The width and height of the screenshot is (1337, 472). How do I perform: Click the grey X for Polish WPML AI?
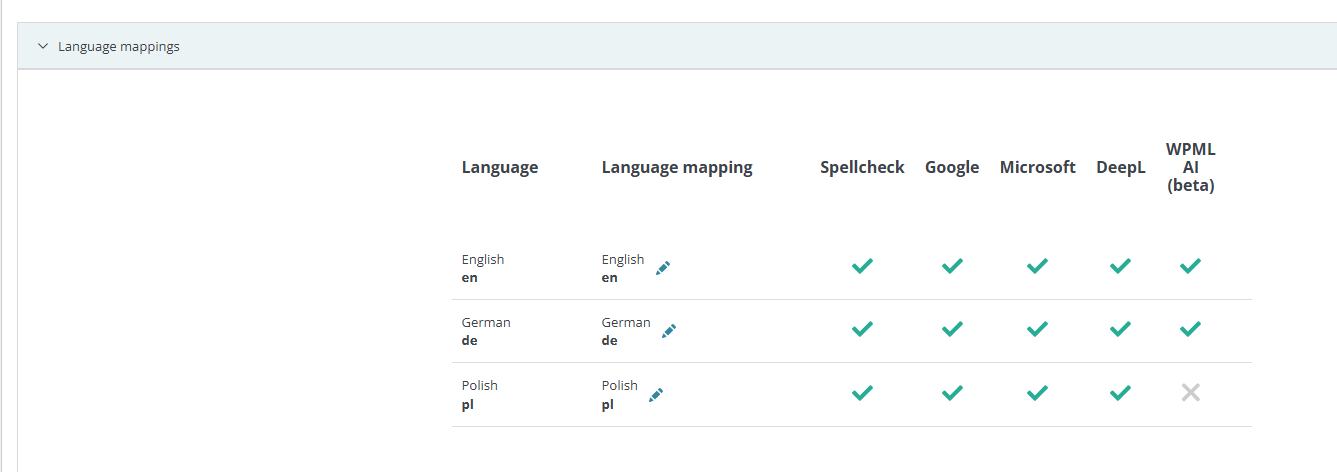[1190, 393]
